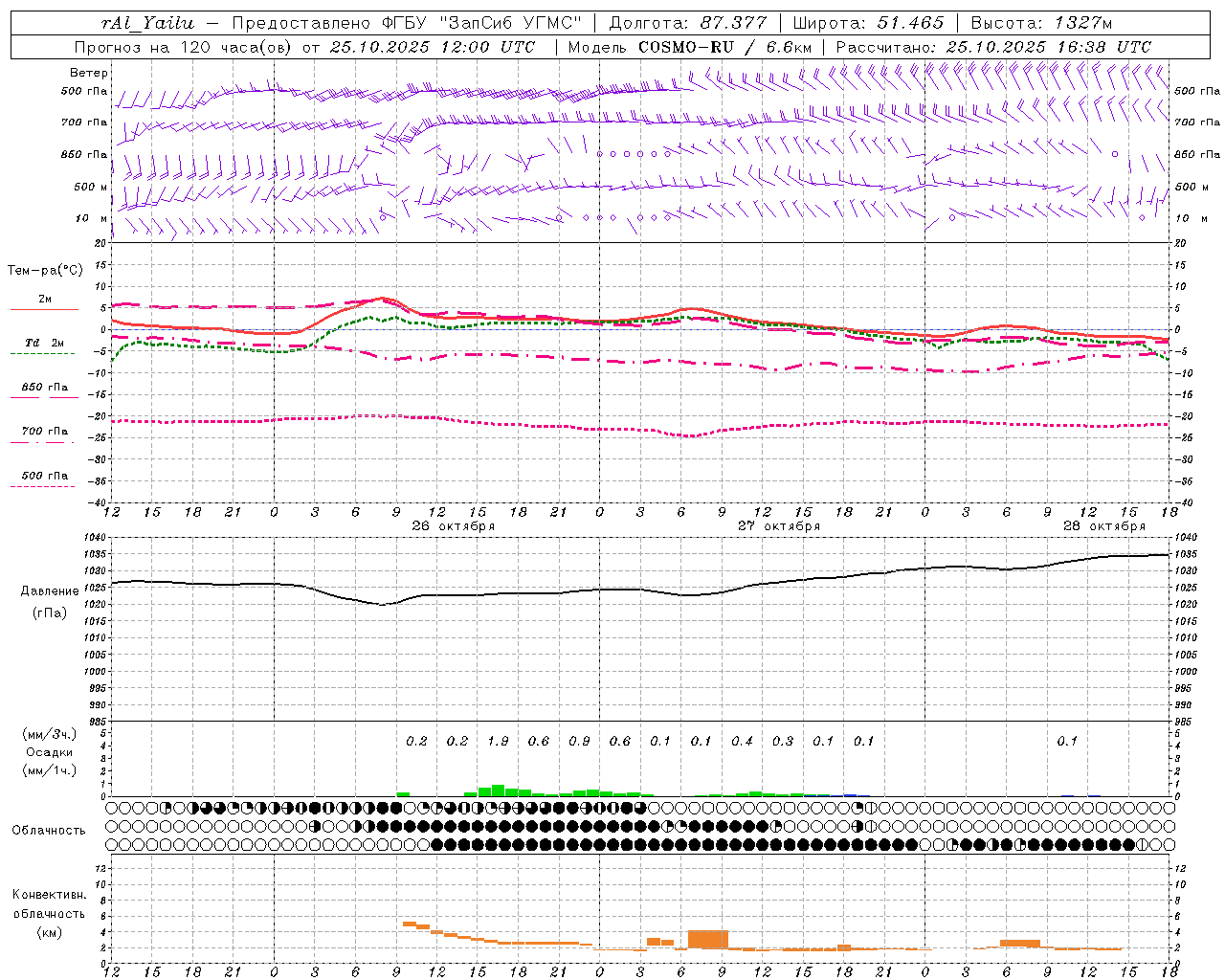
Task: Click the tallest orange convective cloud bar
Action: [708, 939]
